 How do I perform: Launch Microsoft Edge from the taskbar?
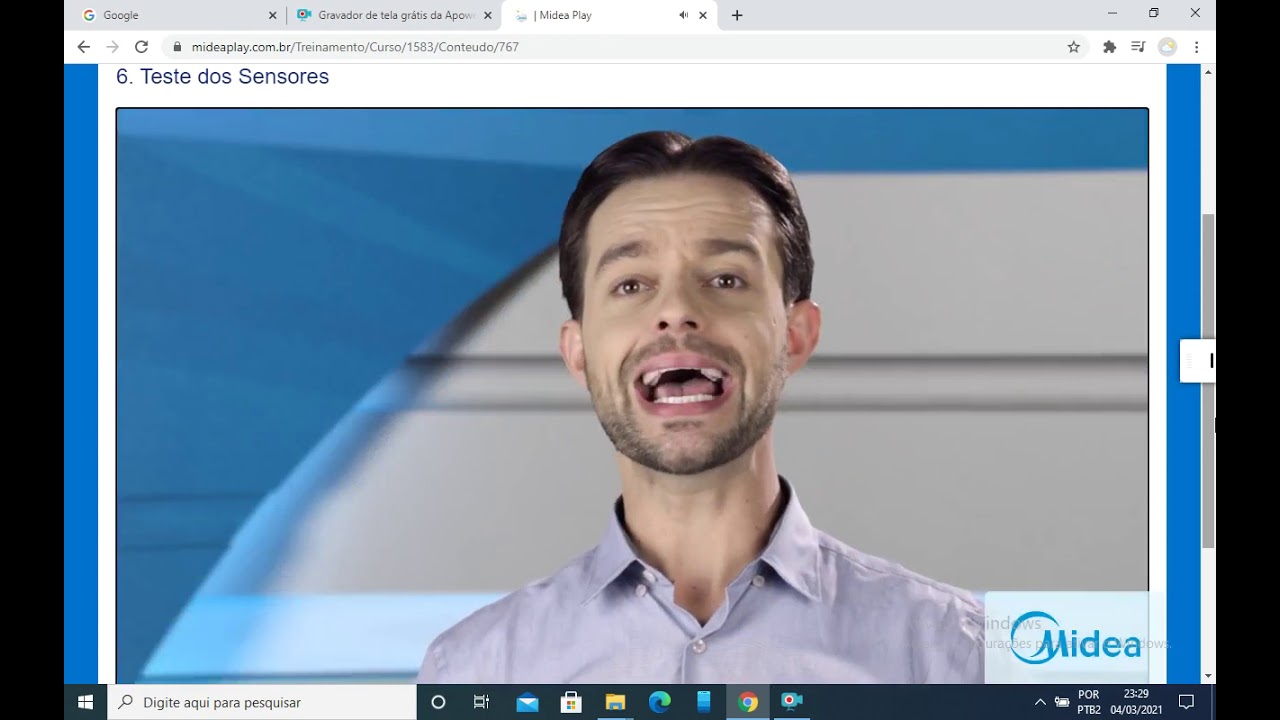(659, 702)
